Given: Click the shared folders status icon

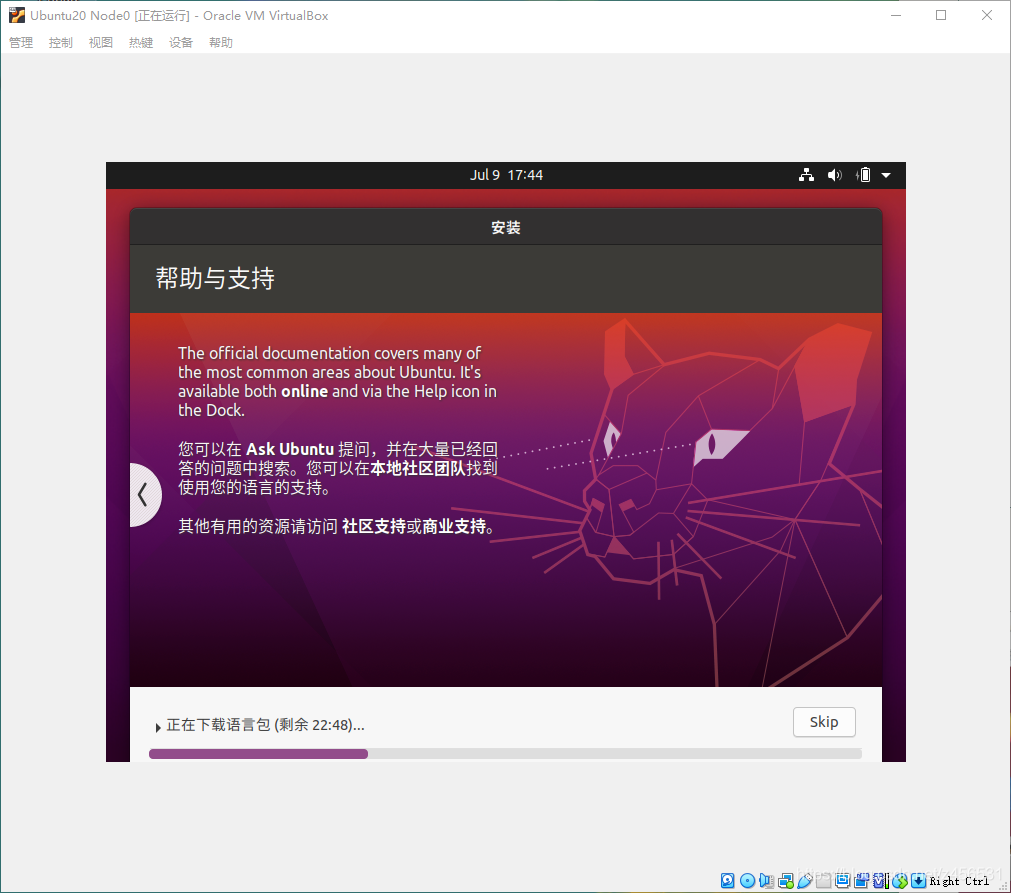Looking at the screenshot, I should [x=823, y=881].
